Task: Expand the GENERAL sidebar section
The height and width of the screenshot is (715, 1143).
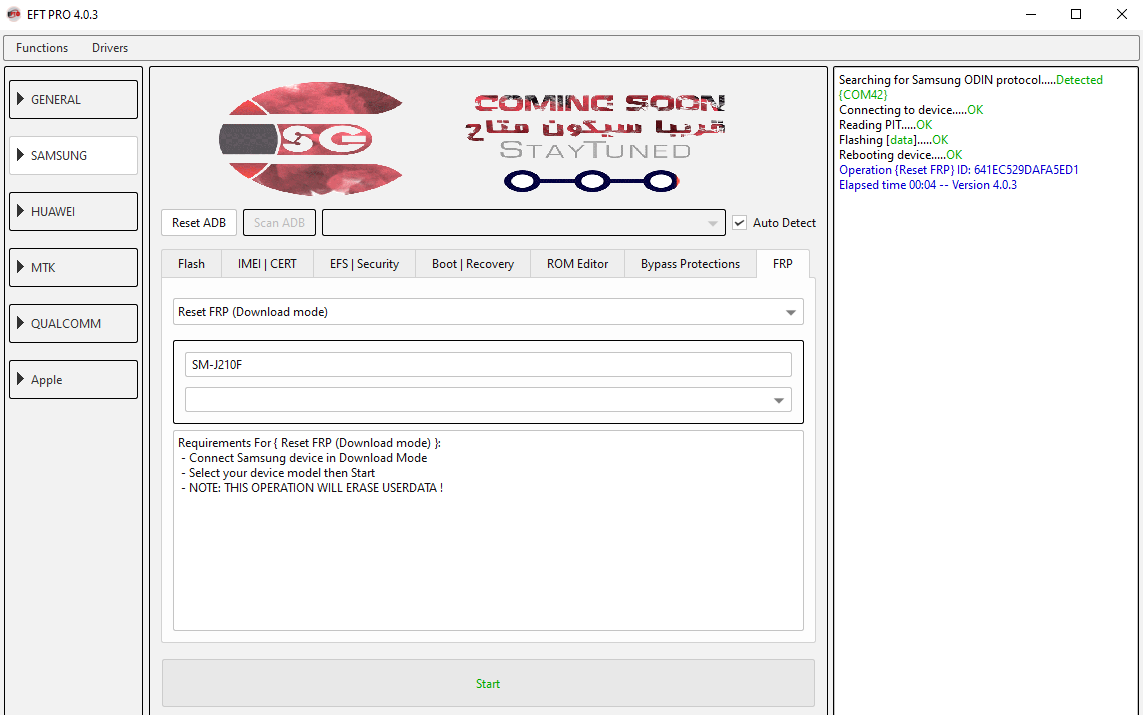Action: point(73,99)
